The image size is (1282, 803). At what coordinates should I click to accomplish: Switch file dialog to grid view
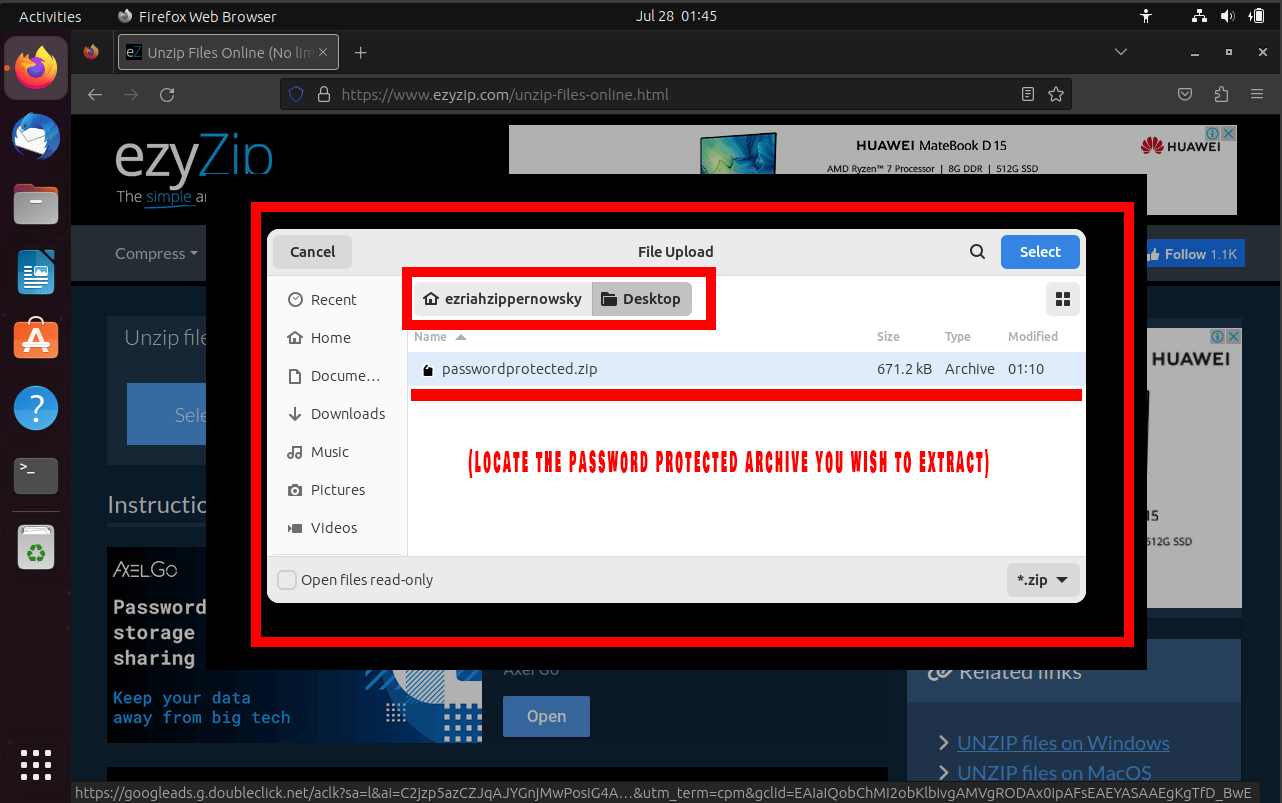1062,298
